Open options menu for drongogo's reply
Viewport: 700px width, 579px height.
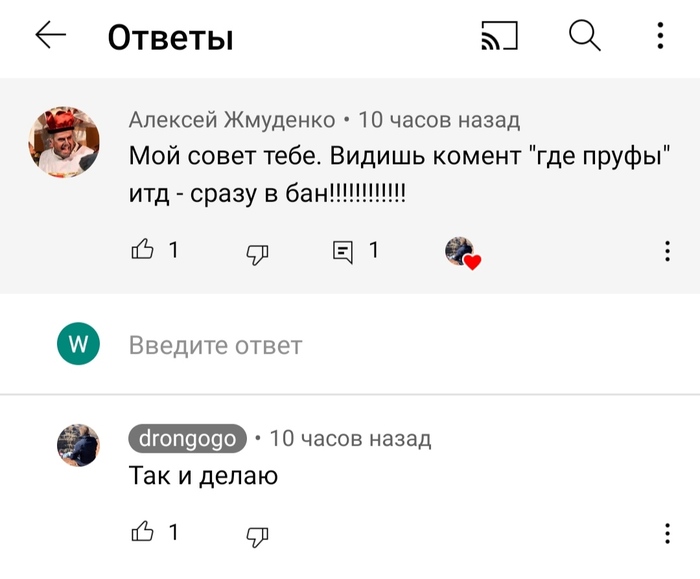point(667,533)
